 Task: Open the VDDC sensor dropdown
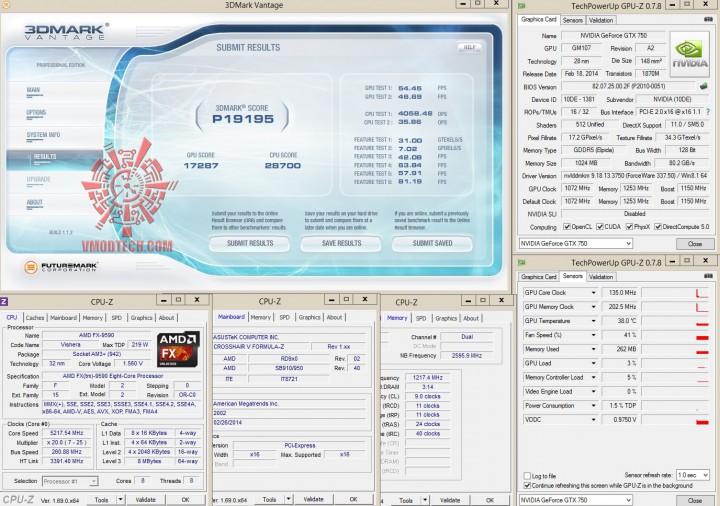(x=593, y=420)
